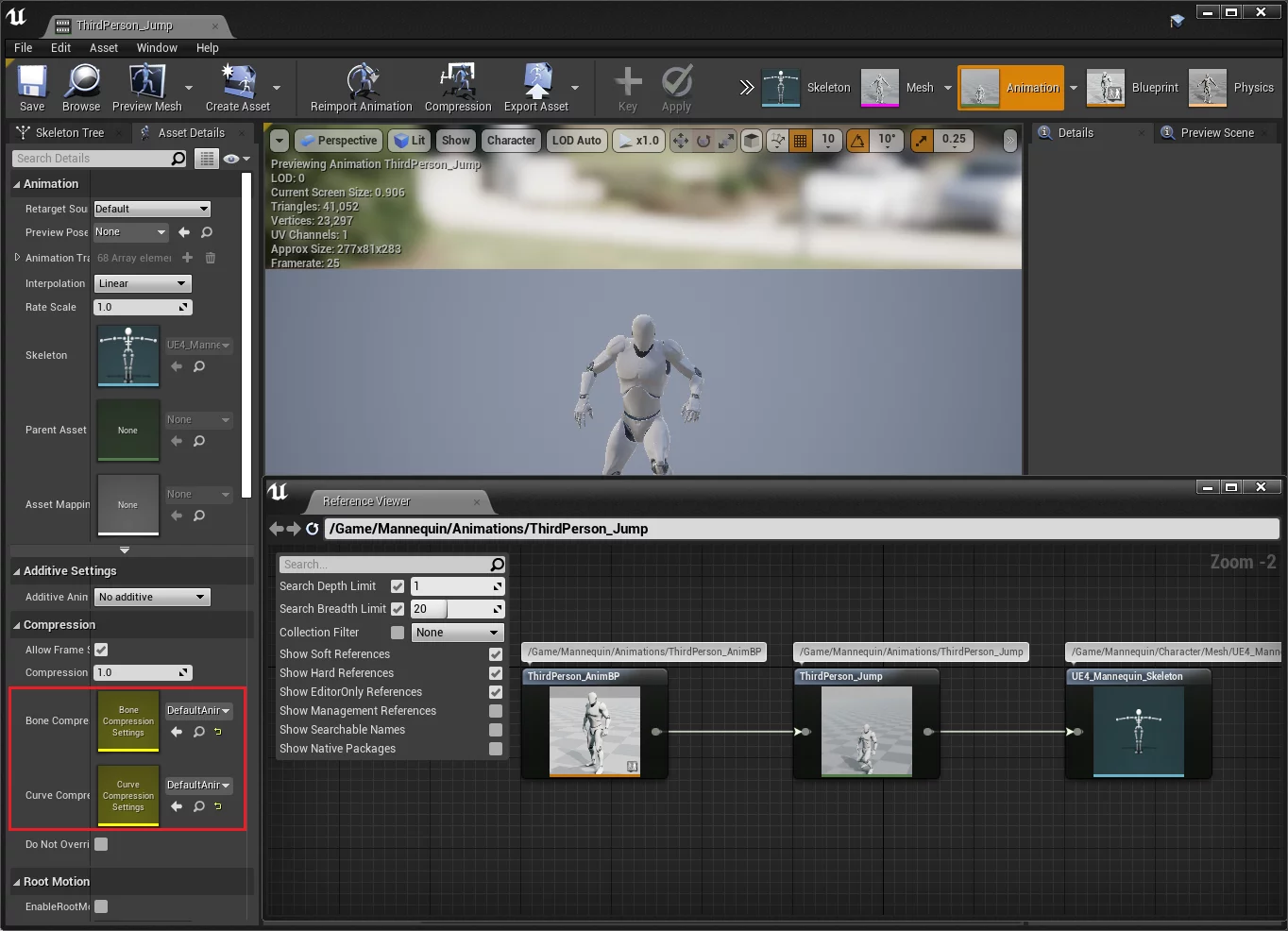Open the Interpolation Linear dropdown
Screen dimensions: 1288x931
[143, 283]
